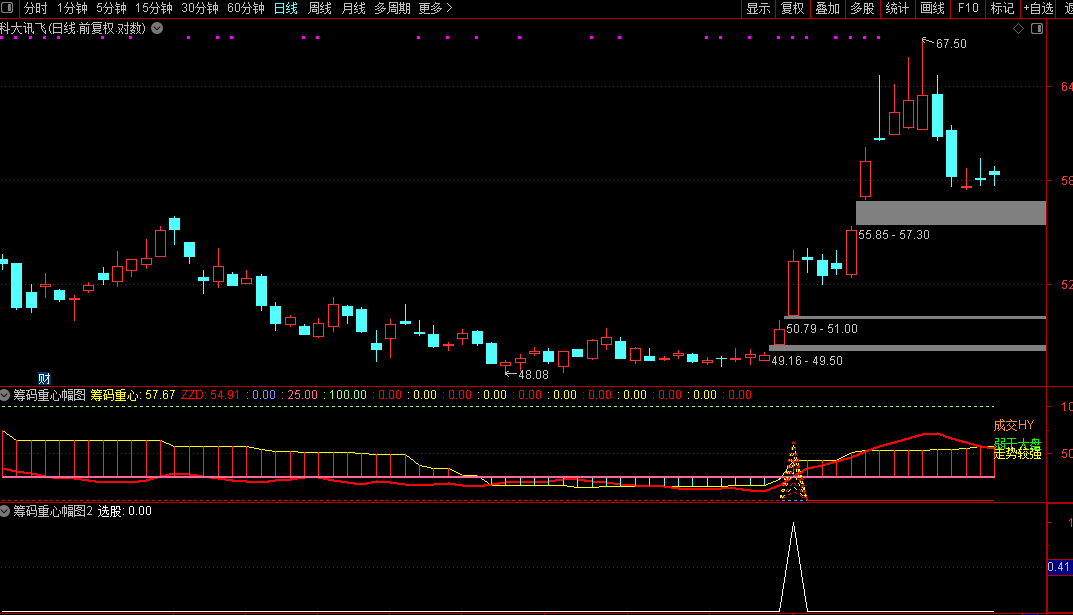The height and width of the screenshot is (615, 1073).
Task: Click the 标记 mark button
Action: (x=1003, y=8)
